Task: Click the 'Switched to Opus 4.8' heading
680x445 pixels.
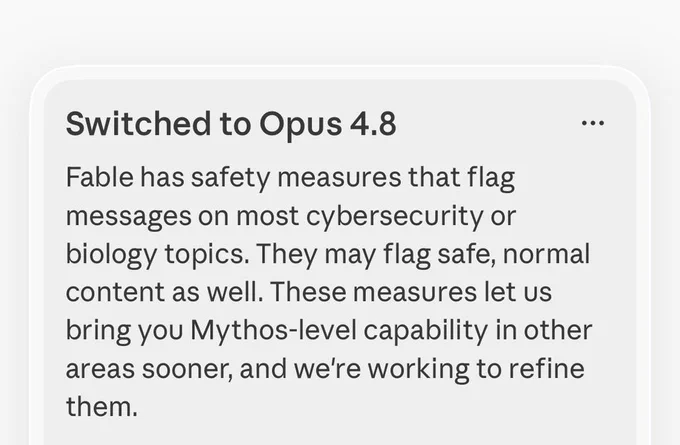Action: pyautogui.click(x=231, y=124)
